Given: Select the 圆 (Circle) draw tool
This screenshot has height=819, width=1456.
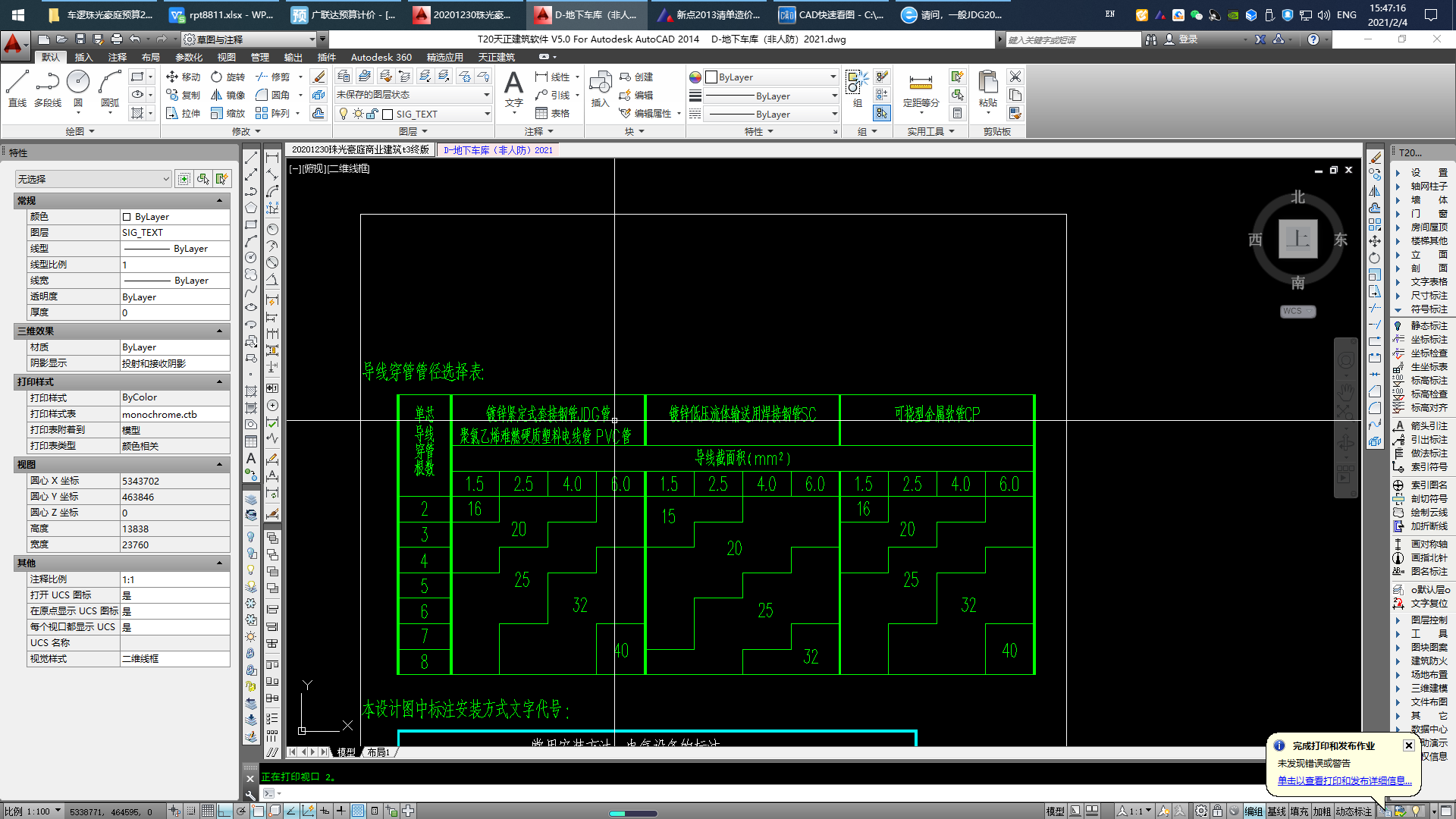Looking at the screenshot, I should click(x=78, y=88).
